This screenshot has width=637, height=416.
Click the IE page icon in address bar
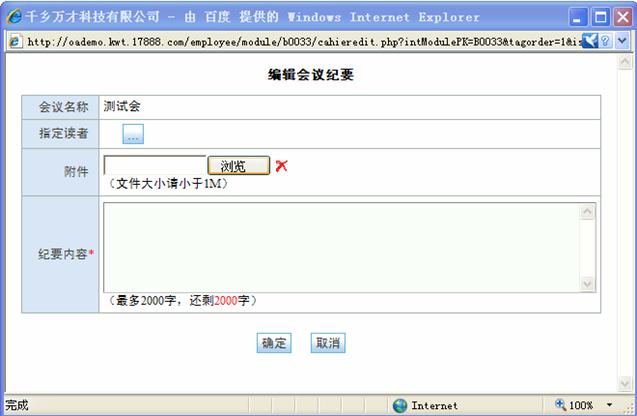pyautogui.click(x=15, y=41)
